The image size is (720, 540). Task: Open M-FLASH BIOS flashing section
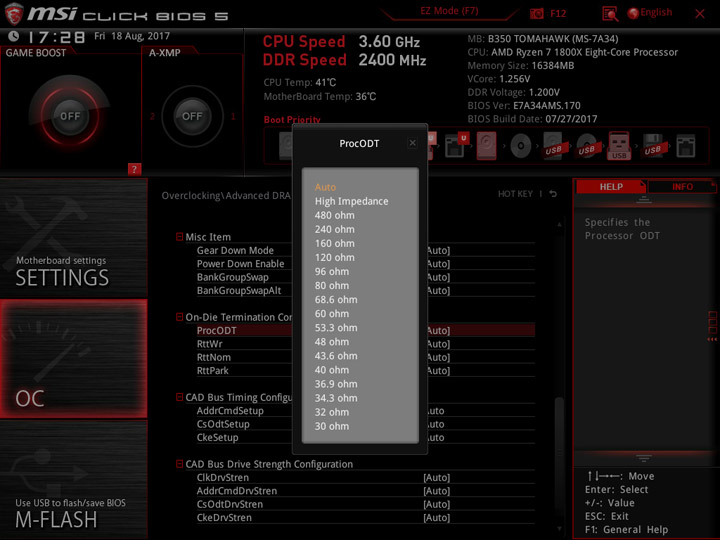click(73, 480)
